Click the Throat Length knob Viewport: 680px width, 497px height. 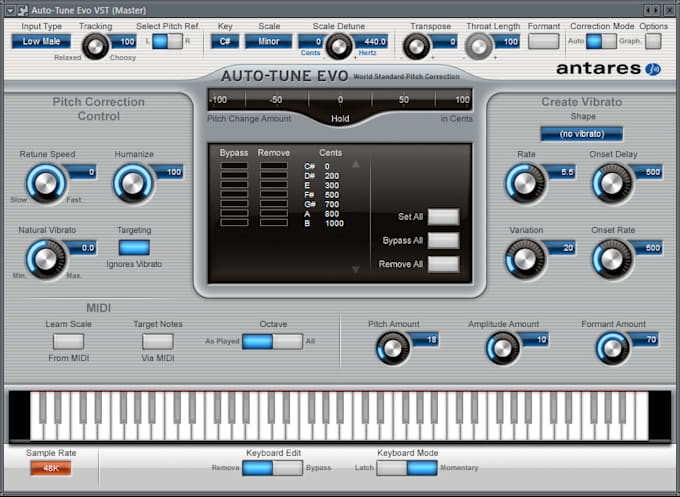click(479, 46)
